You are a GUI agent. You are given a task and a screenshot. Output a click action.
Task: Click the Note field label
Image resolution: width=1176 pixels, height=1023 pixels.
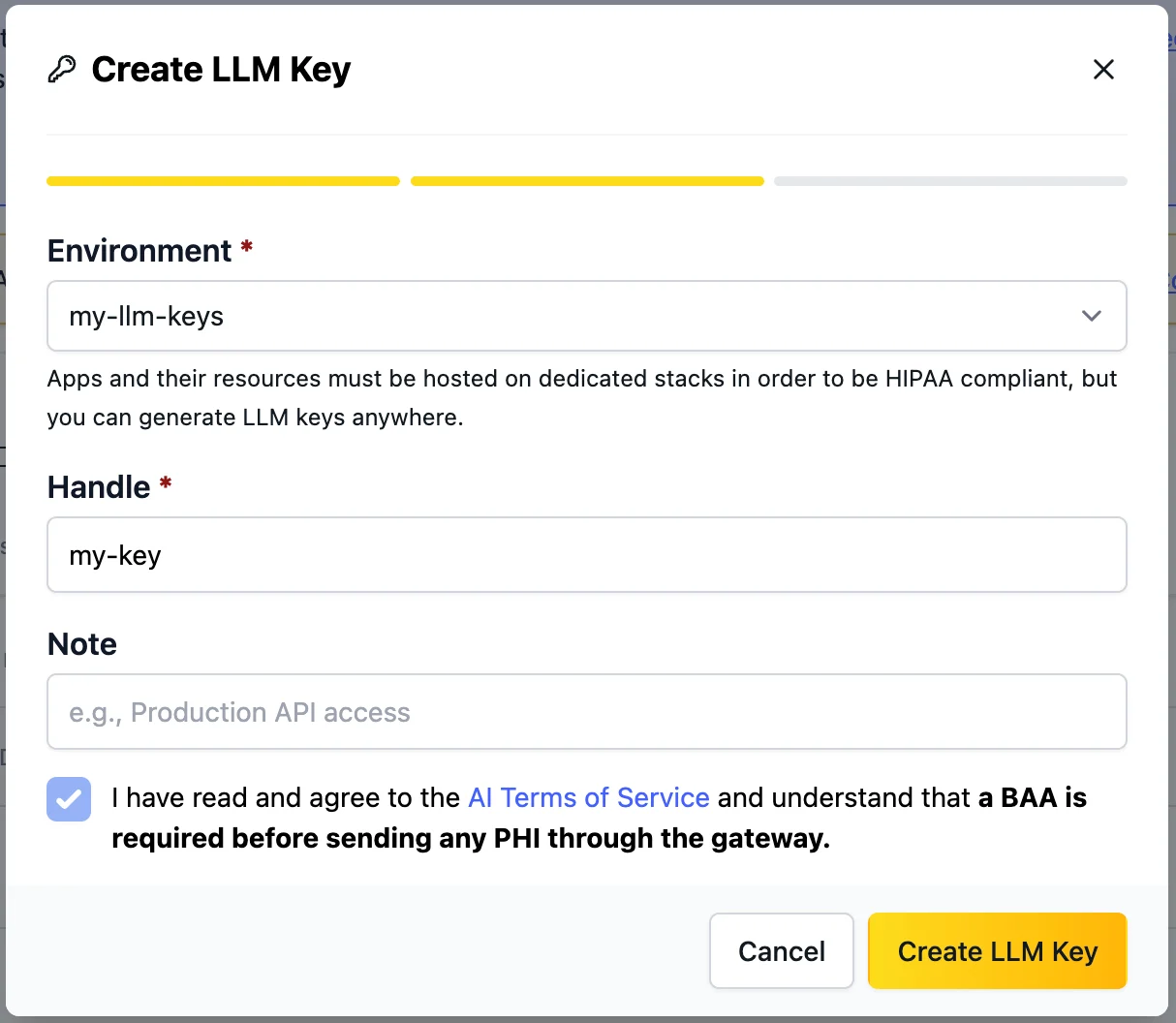(82, 644)
